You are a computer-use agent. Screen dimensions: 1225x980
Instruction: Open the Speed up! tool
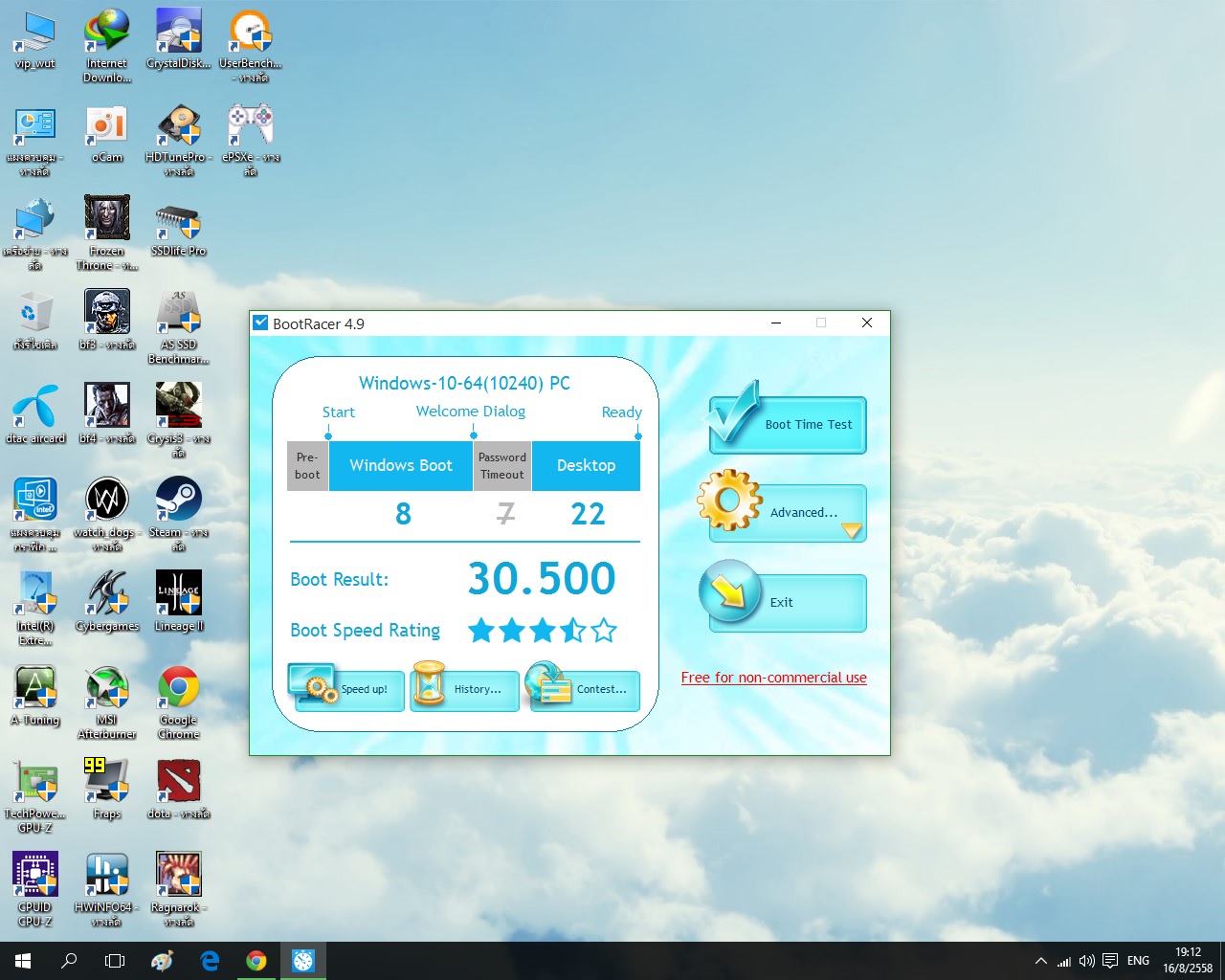pyautogui.click(x=346, y=689)
